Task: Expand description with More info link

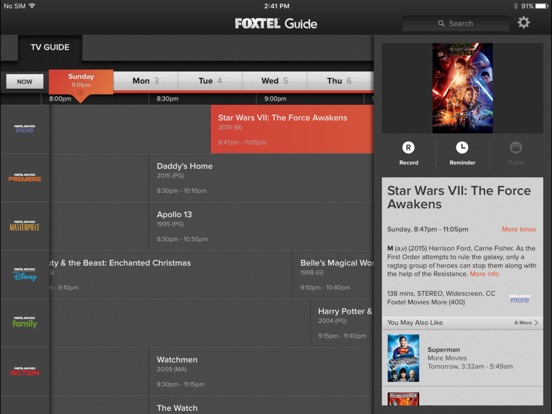Action: coord(484,274)
